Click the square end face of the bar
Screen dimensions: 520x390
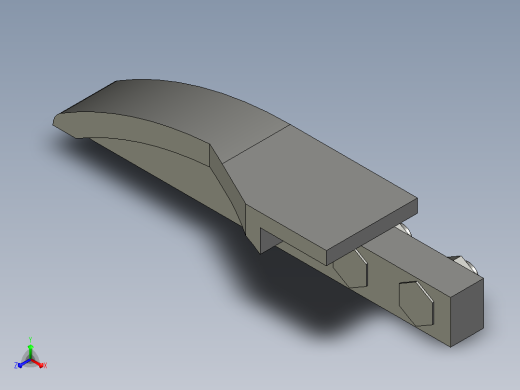[467, 312]
